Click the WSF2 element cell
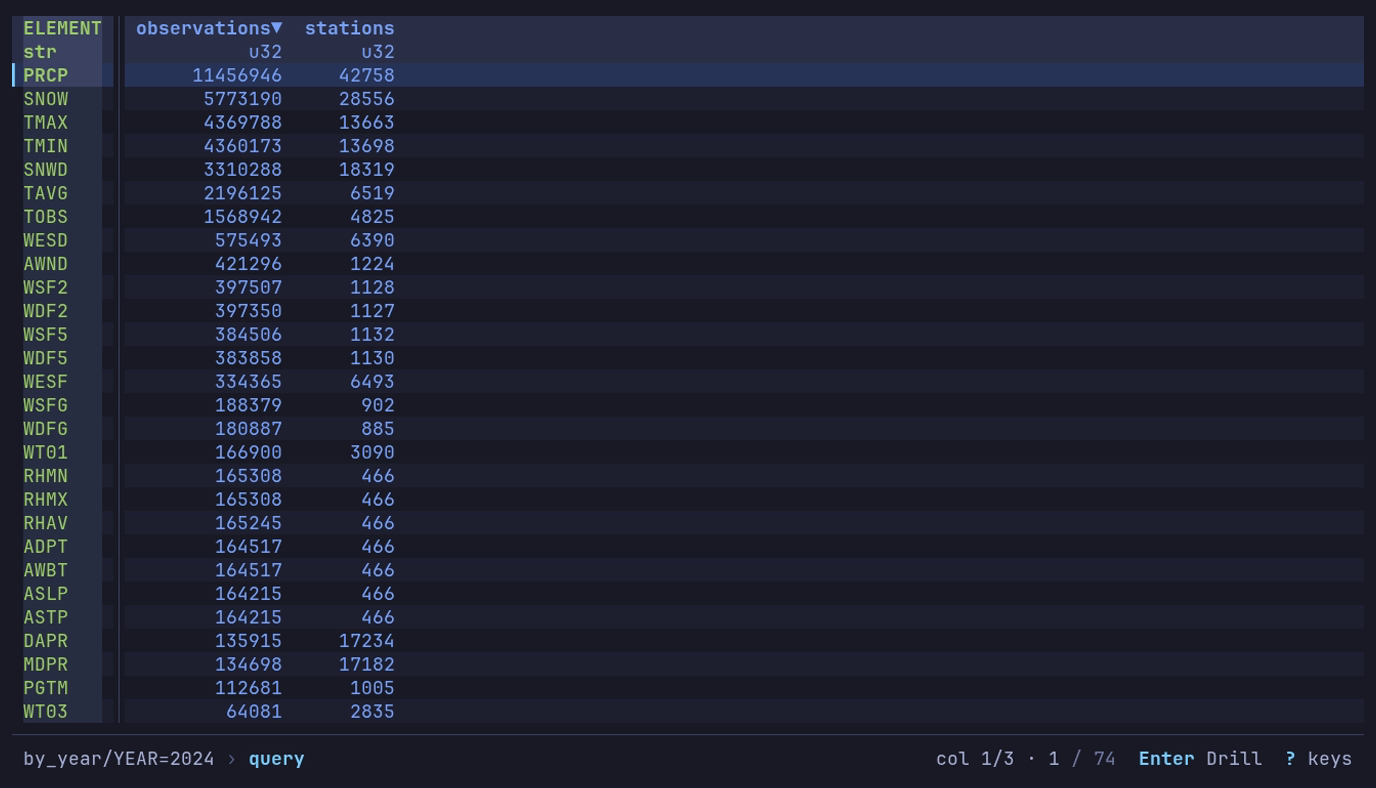Image resolution: width=1376 pixels, height=788 pixels. [x=46, y=287]
